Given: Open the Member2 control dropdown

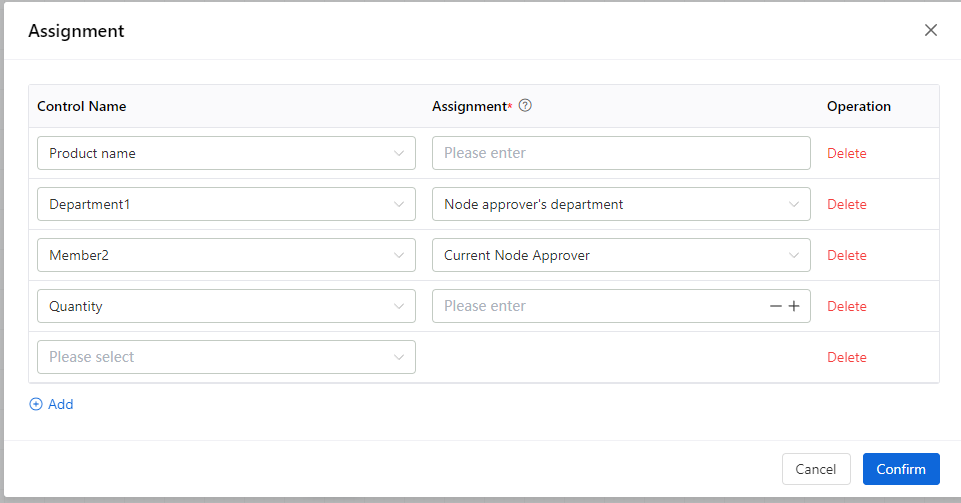Looking at the screenshot, I should pyautogui.click(x=226, y=255).
